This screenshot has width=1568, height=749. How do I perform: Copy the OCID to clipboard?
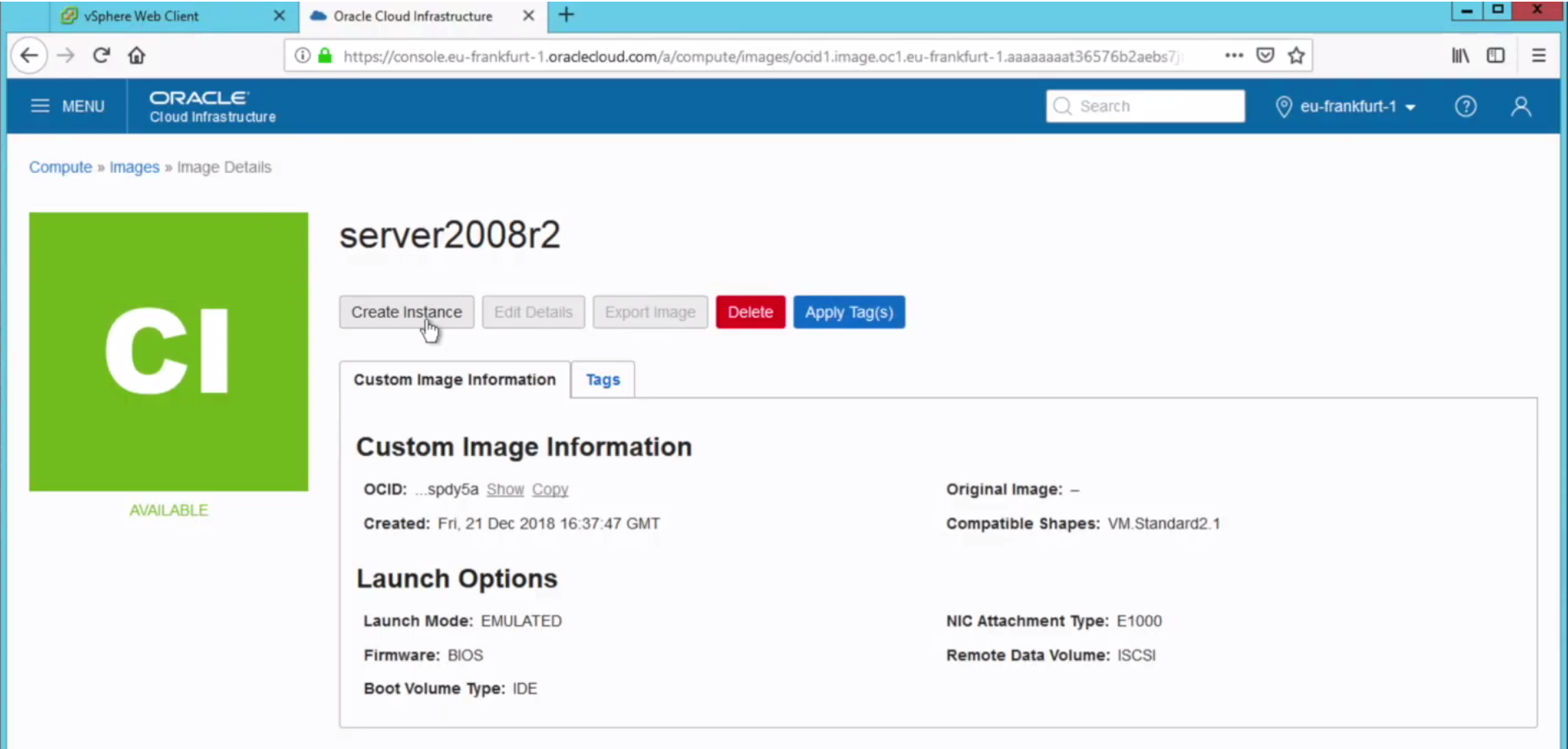click(x=550, y=490)
